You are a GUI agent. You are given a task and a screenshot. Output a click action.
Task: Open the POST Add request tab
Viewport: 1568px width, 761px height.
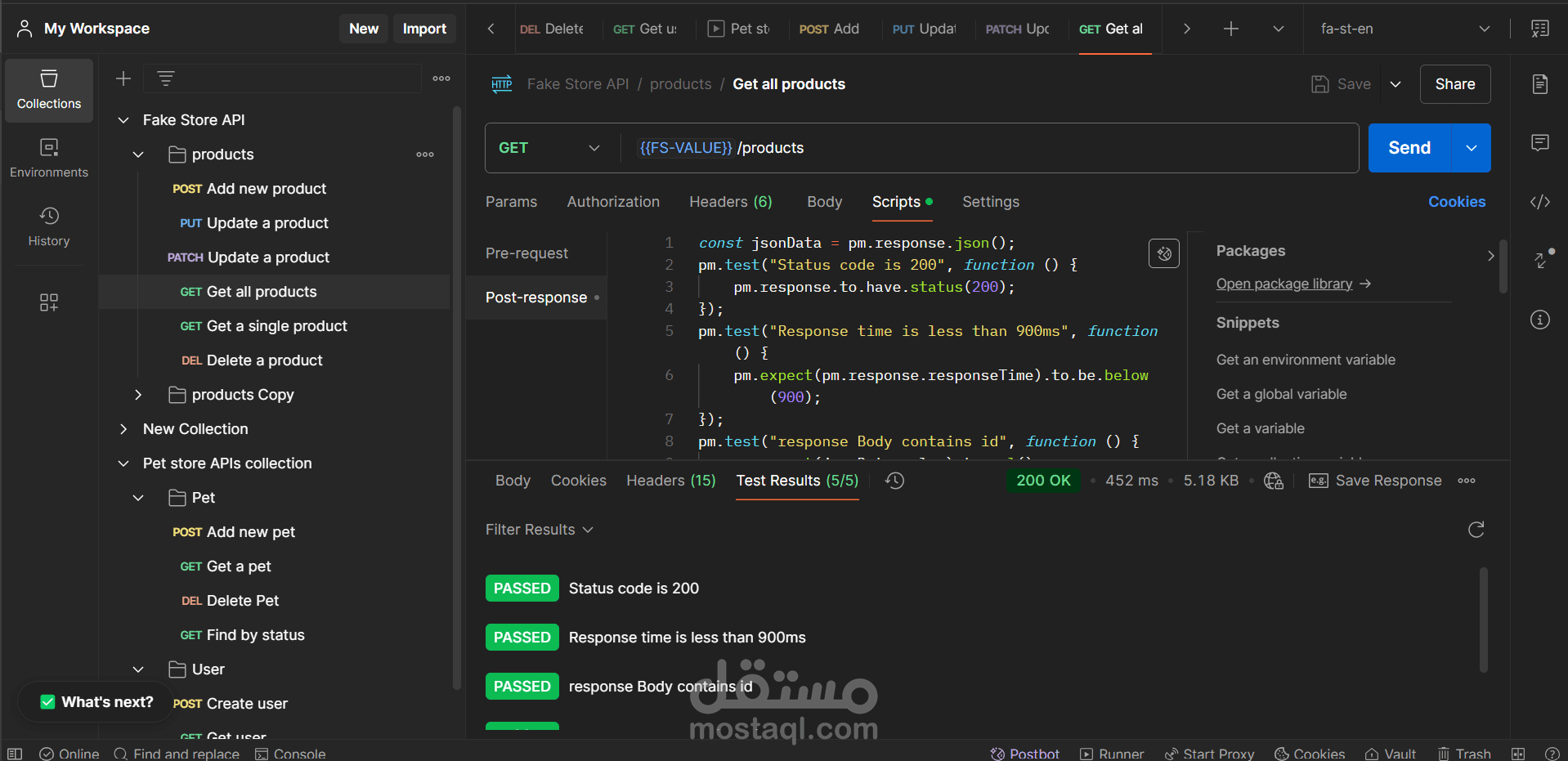point(829,29)
